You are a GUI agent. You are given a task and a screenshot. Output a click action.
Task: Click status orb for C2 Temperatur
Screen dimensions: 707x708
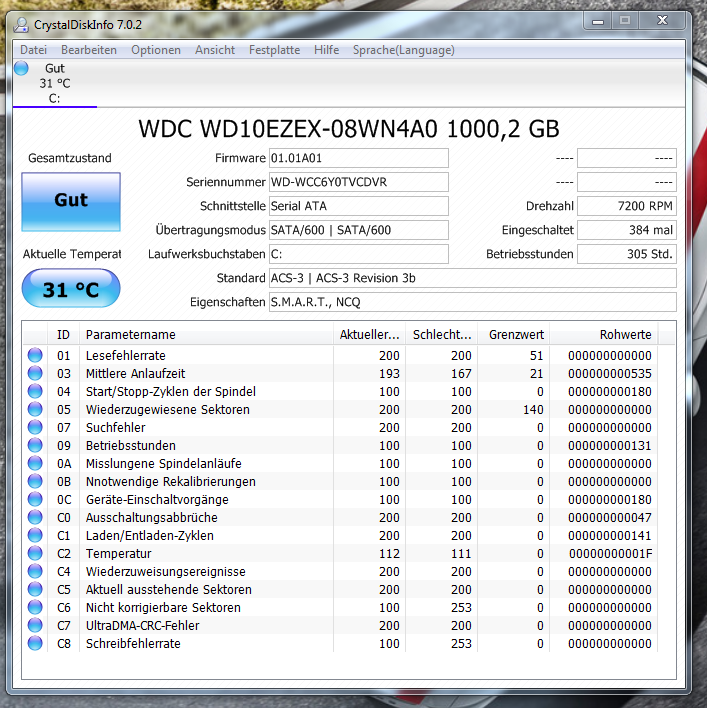pos(35,553)
